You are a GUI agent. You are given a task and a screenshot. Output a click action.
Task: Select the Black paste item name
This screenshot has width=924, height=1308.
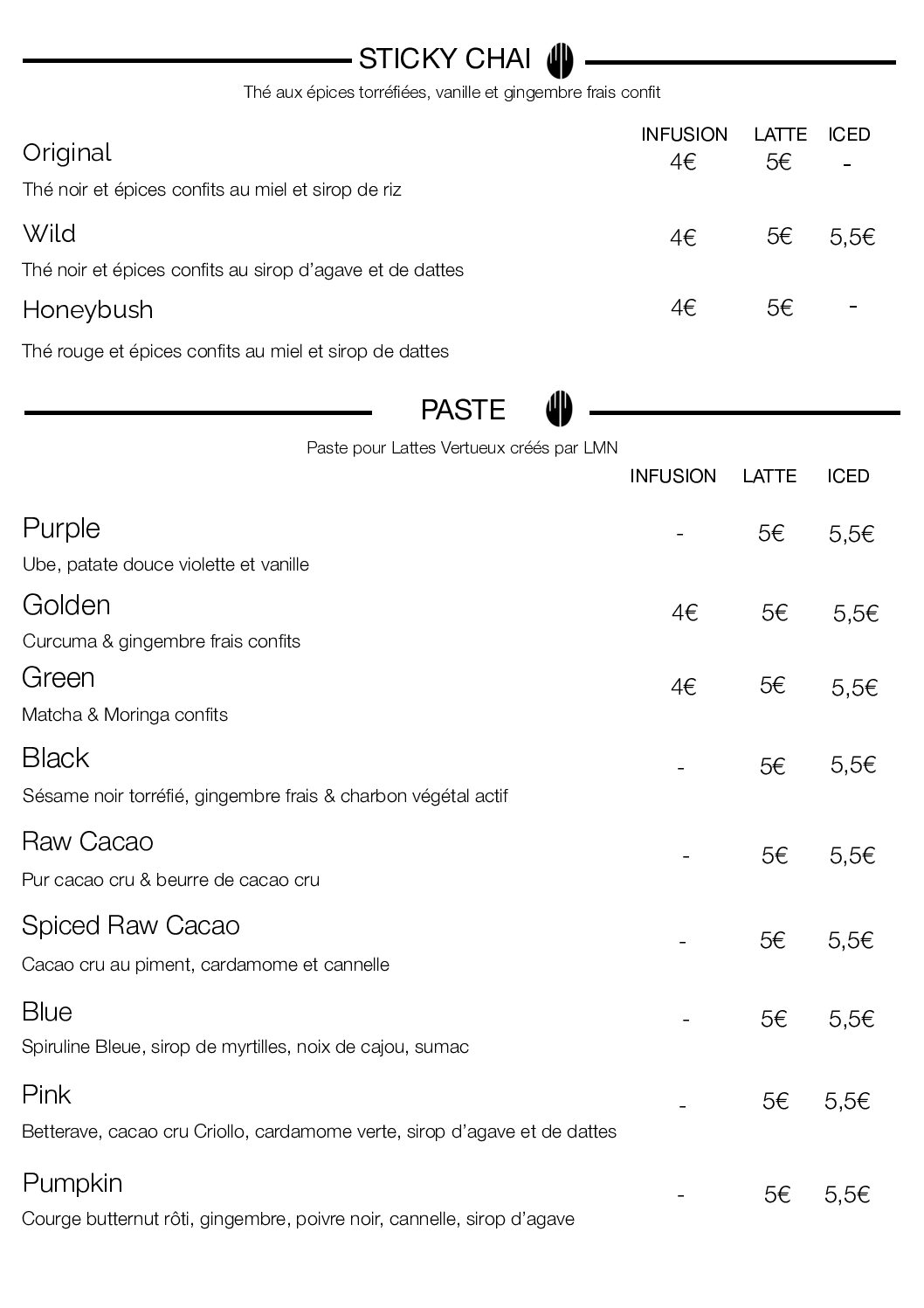(x=55, y=758)
